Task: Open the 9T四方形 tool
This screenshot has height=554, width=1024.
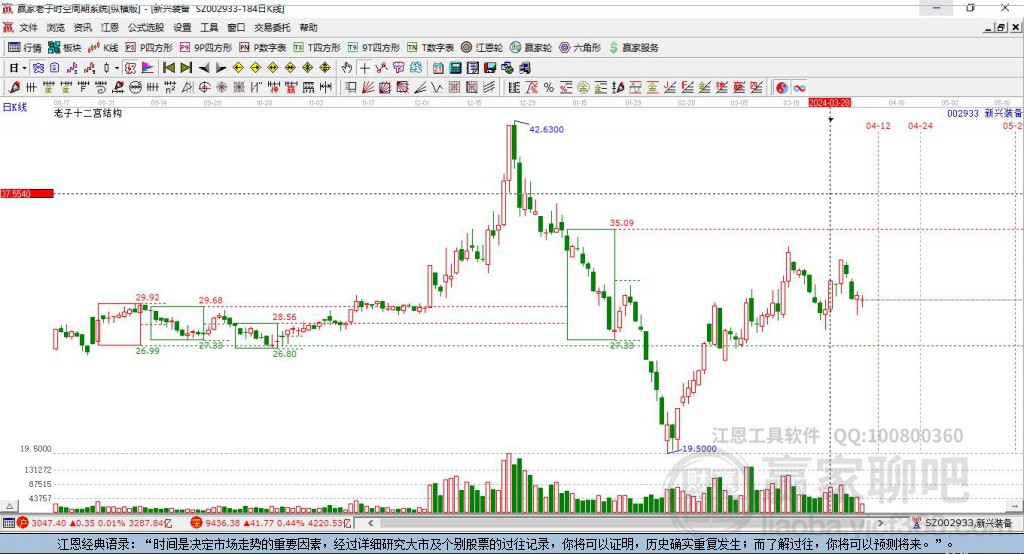Action: pyautogui.click(x=374, y=48)
